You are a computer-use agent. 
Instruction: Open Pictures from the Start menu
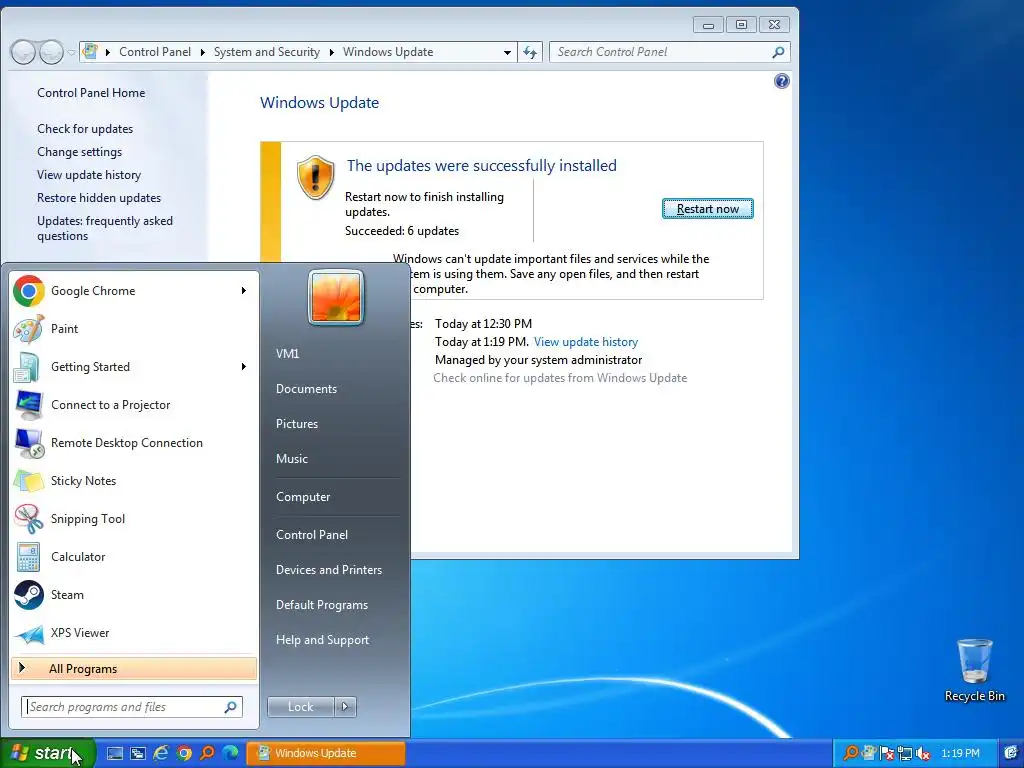(x=296, y=424)
